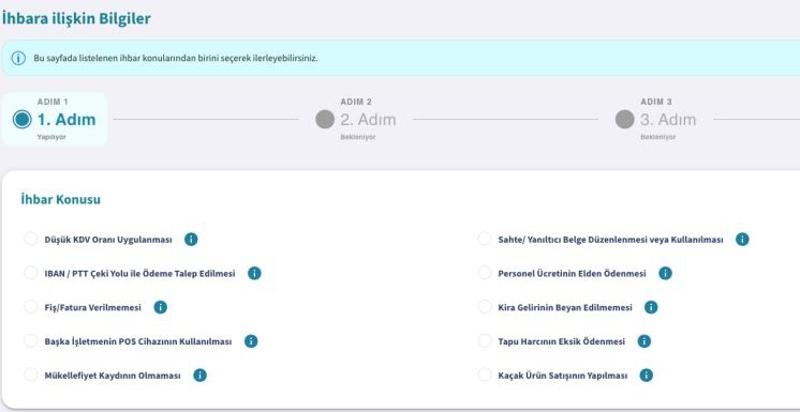Click info icon next to Fiş/Fatura Verilmemesi

tap(160, 307)
